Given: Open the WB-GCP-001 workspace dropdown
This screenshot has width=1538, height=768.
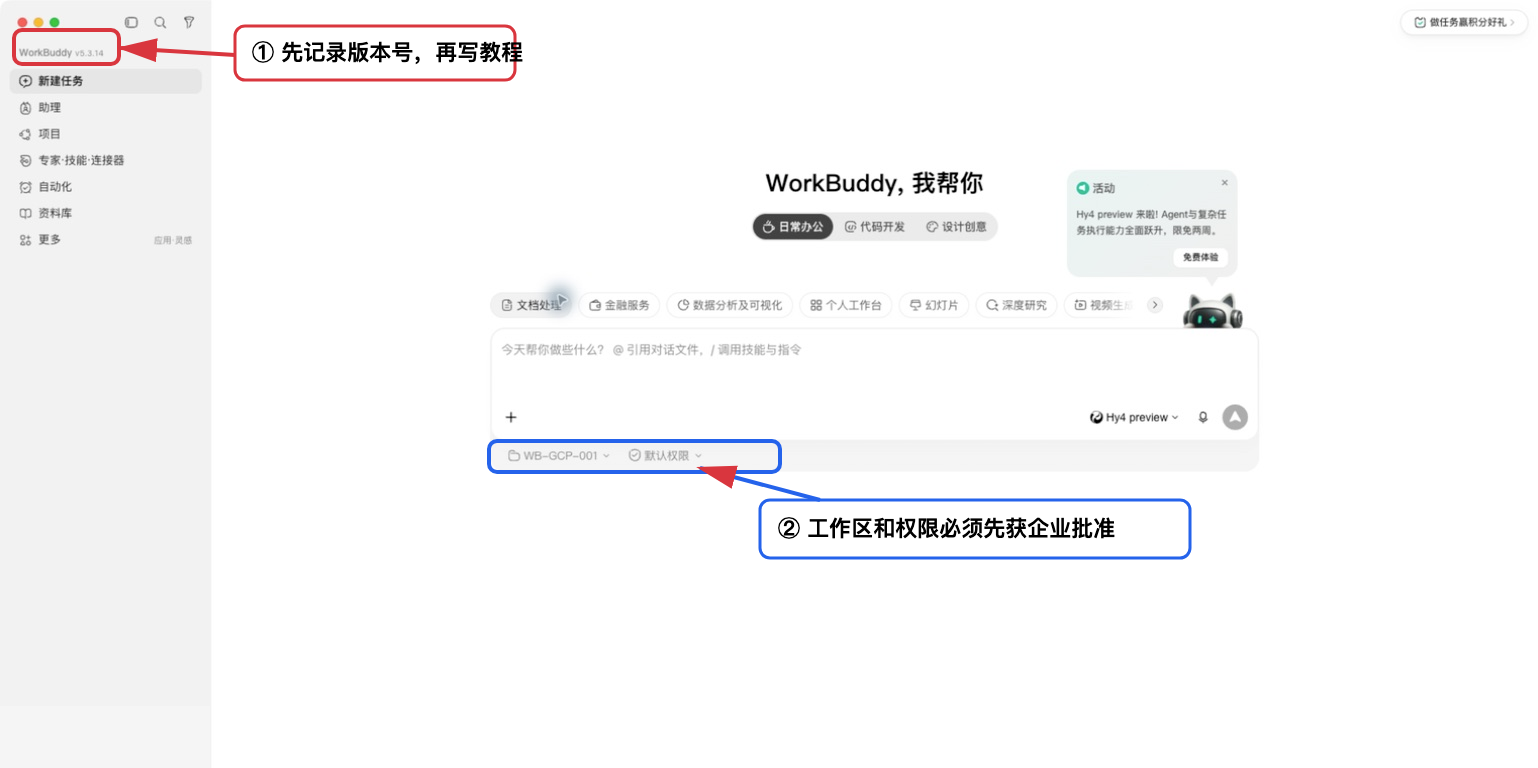Looking at the screenshot, I should click(x=559, y=456).
